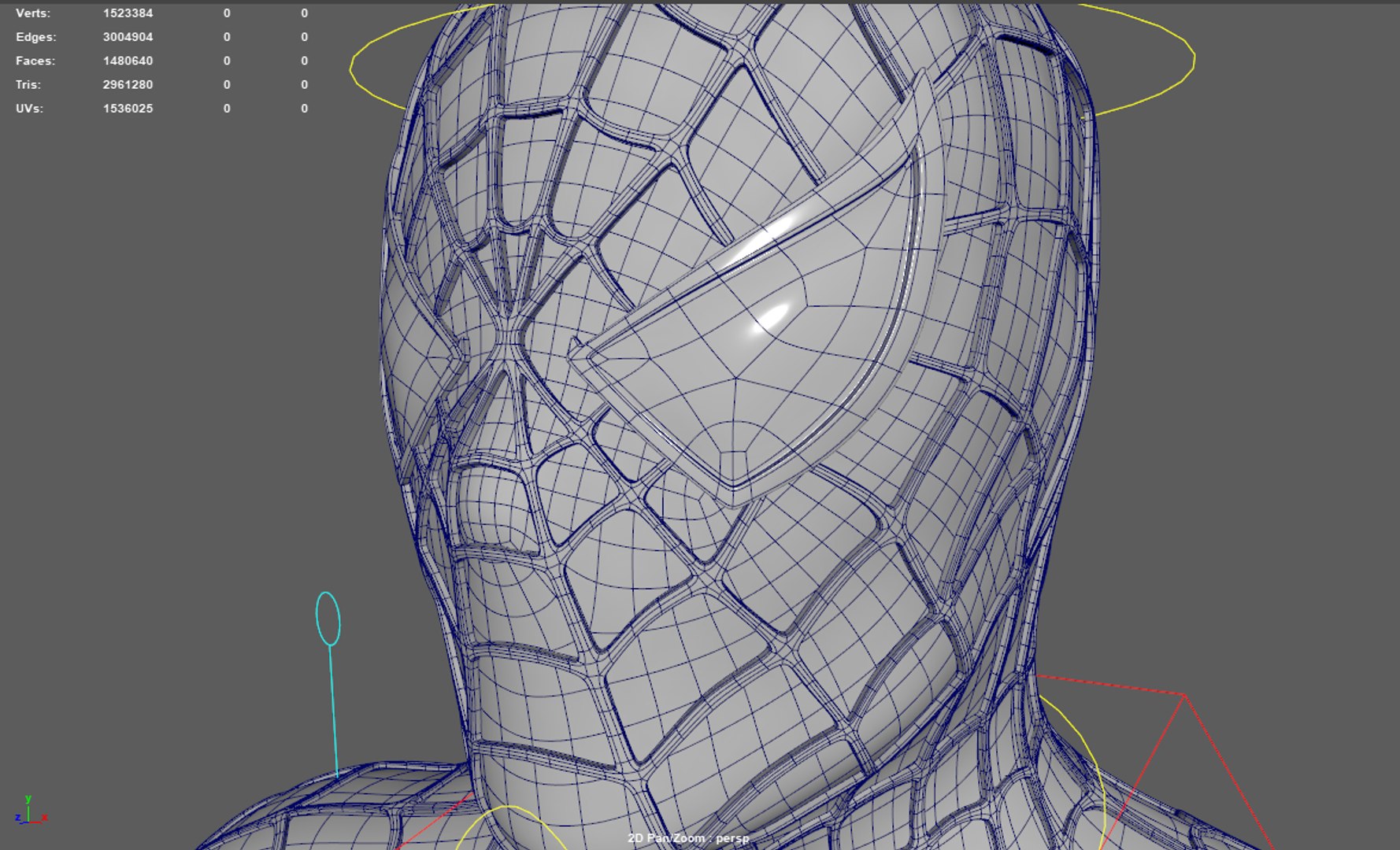The image size is (1400, 850).
Task: Select the cyan circle rig control
Action: 328,619
